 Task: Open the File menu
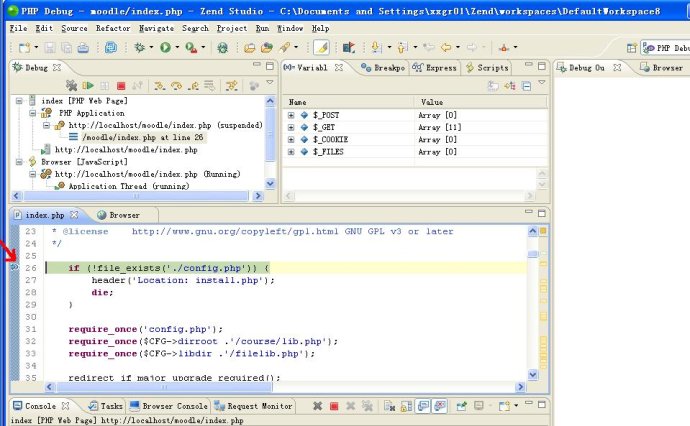click(18, 28)
